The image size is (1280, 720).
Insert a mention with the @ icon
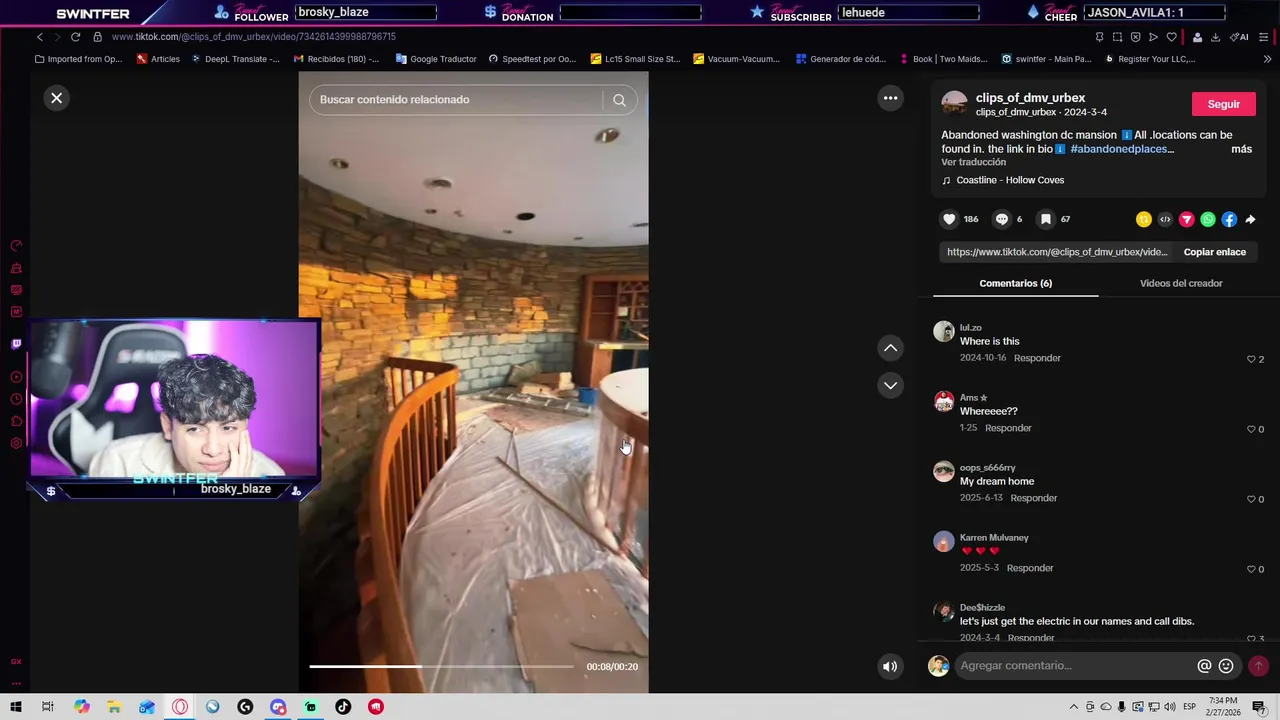[x=1204, y=666]
